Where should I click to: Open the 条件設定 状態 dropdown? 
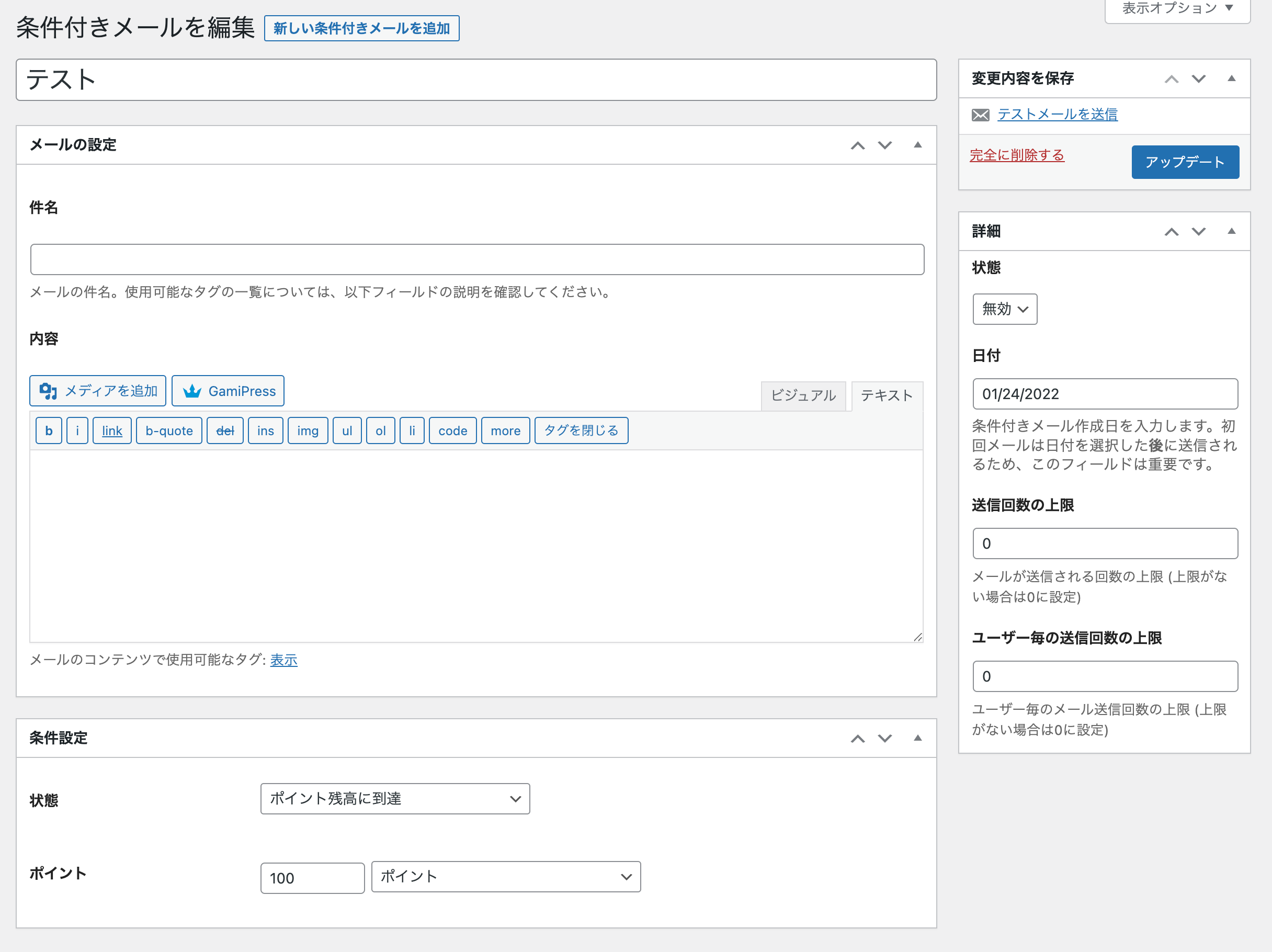(x=395, y=798)
